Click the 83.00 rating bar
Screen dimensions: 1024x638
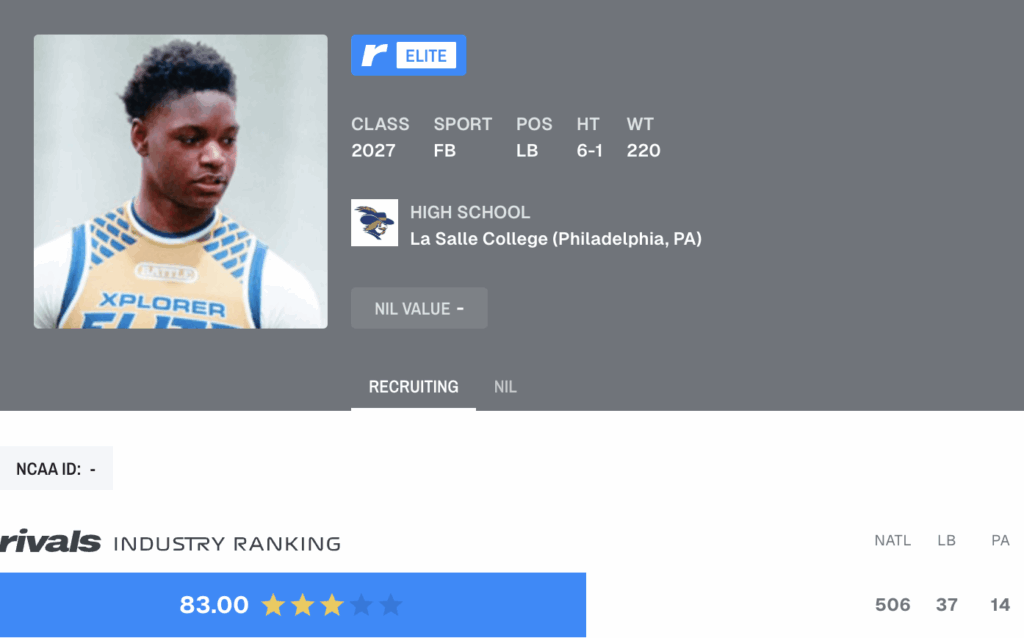[x=293, y=605]
